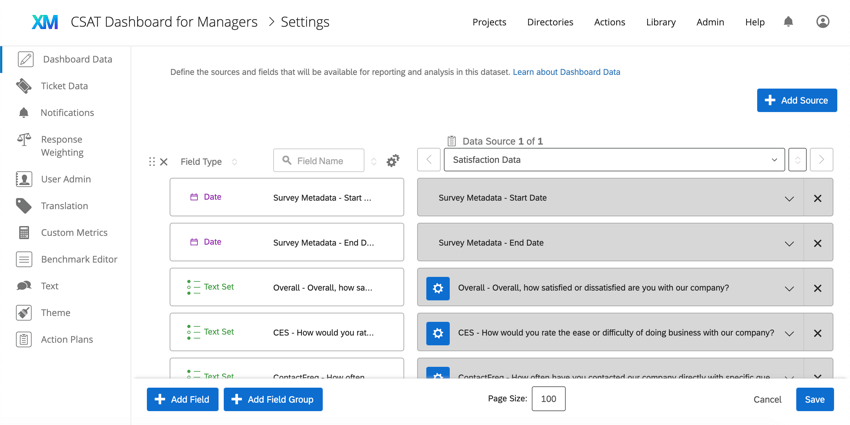Open Satisfaction Data source dropdown

[614, 160]
